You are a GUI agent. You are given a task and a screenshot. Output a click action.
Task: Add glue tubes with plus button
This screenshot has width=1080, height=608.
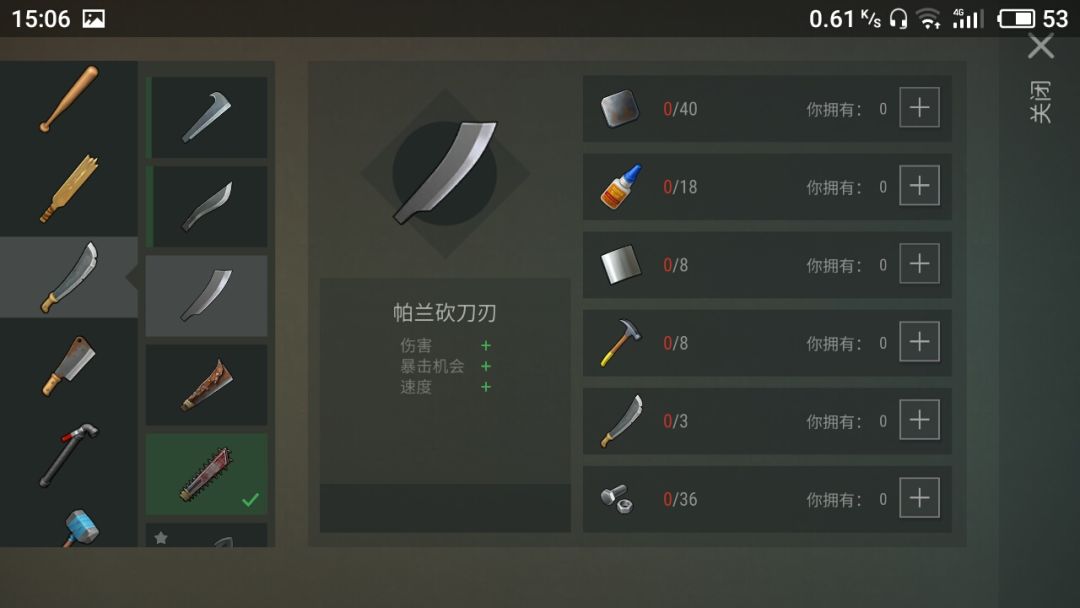coord(920,185)
